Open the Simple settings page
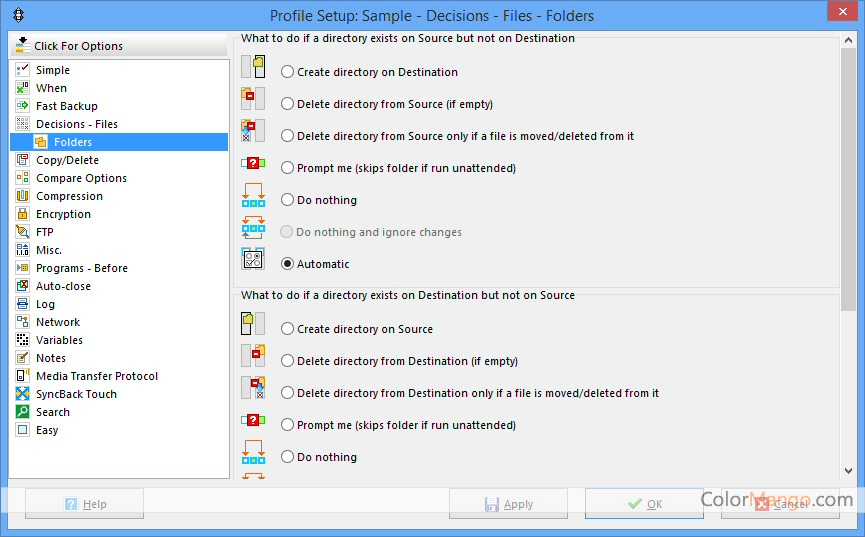 (53, 70)
